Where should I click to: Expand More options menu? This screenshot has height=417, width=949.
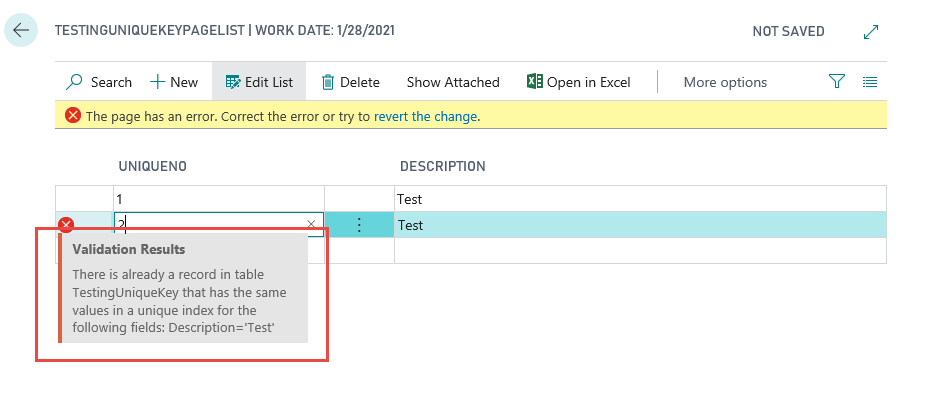pyautogui.click(x=725, y=82)
